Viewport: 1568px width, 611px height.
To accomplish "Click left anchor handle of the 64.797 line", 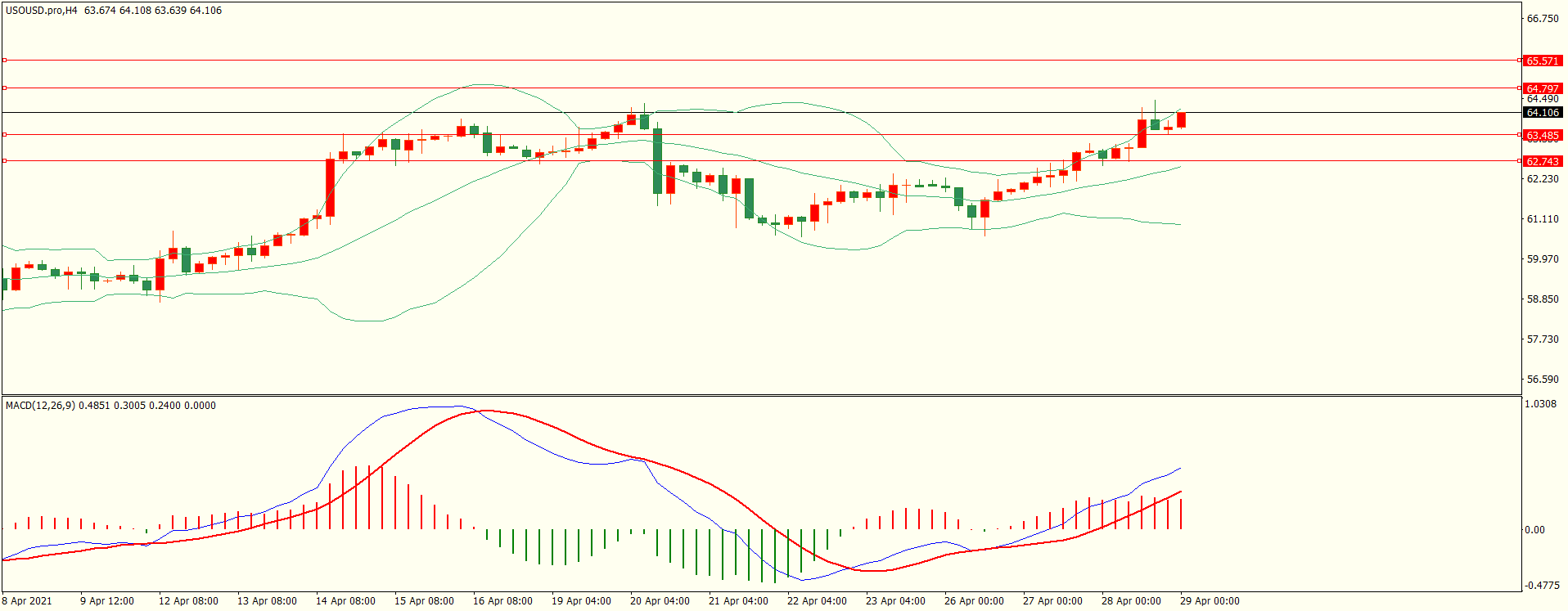I will point(4,88).
